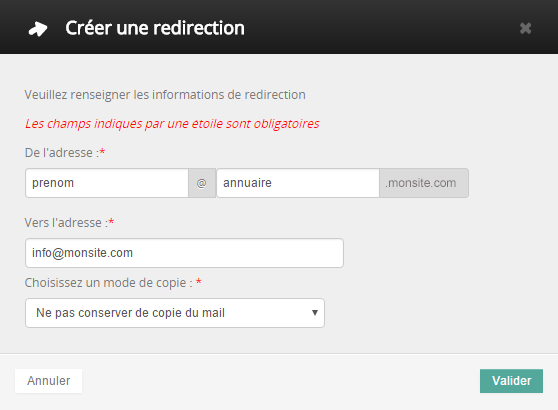Click into the info@monsite.com destination field

pyautogui.click(x=184, y=253)
